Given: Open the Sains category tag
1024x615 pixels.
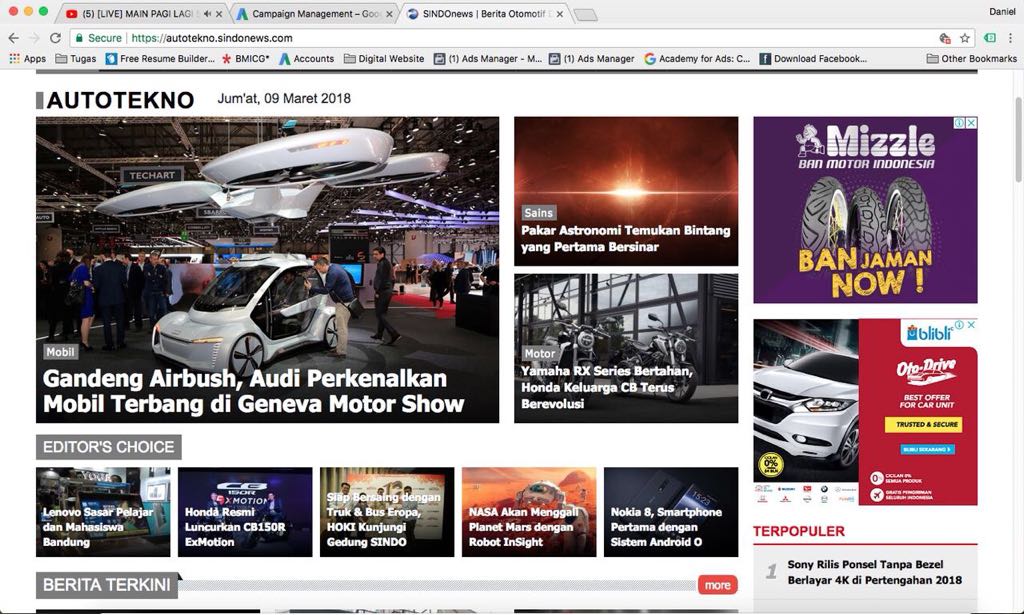Looking at the screenshot, I should 539,213.
